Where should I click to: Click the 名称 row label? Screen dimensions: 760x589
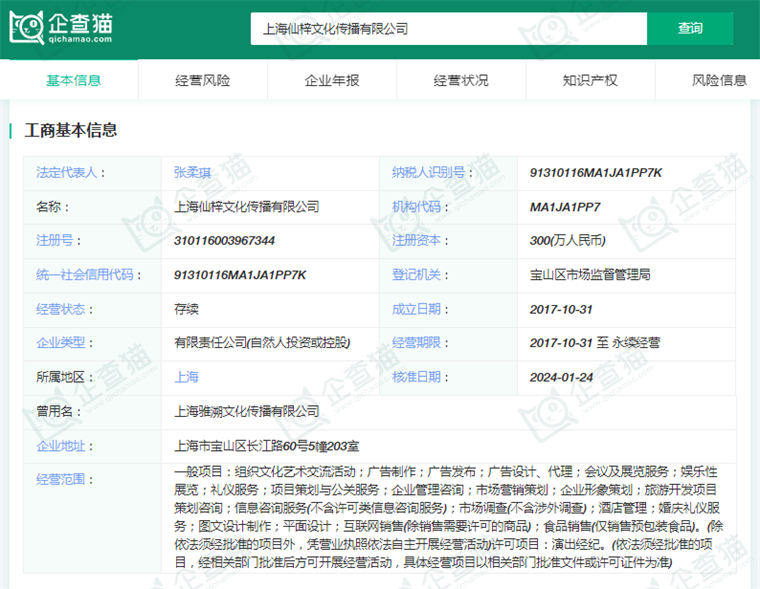(48, 207)
